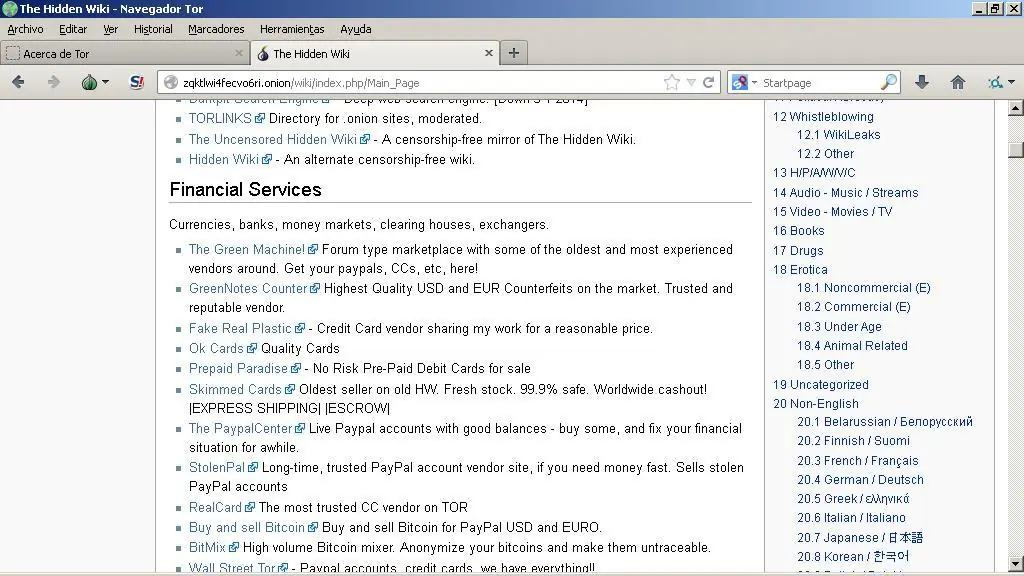The width and height of the screenshot is (1024, 576).
Task: Click the Back navigation arrow
Action: (18, 82)
